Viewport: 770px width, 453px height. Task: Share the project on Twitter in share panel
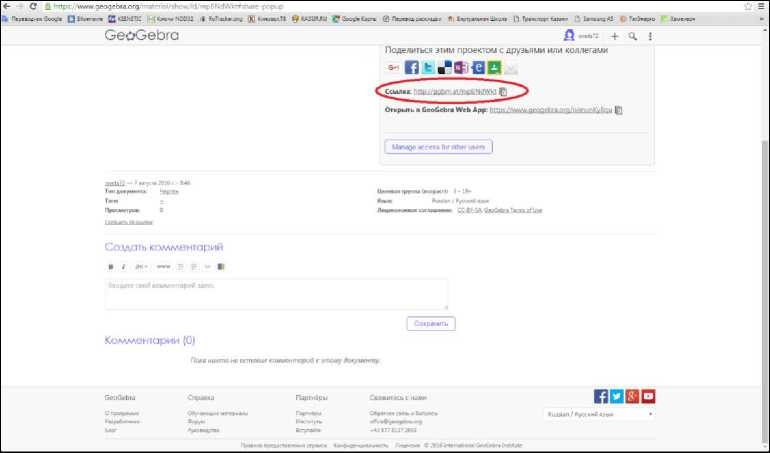pos(428,67)
